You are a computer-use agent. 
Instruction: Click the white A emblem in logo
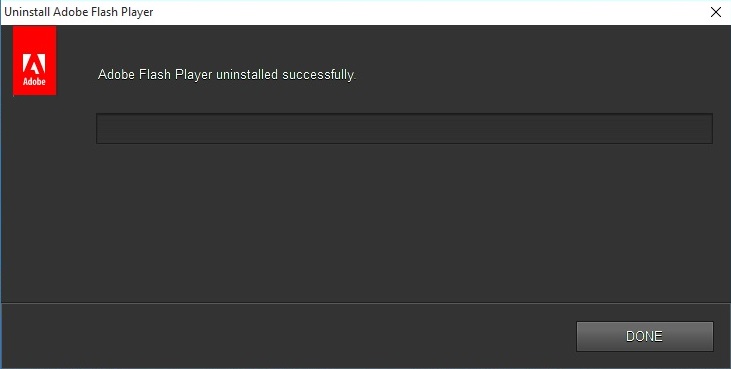[34, 64]
